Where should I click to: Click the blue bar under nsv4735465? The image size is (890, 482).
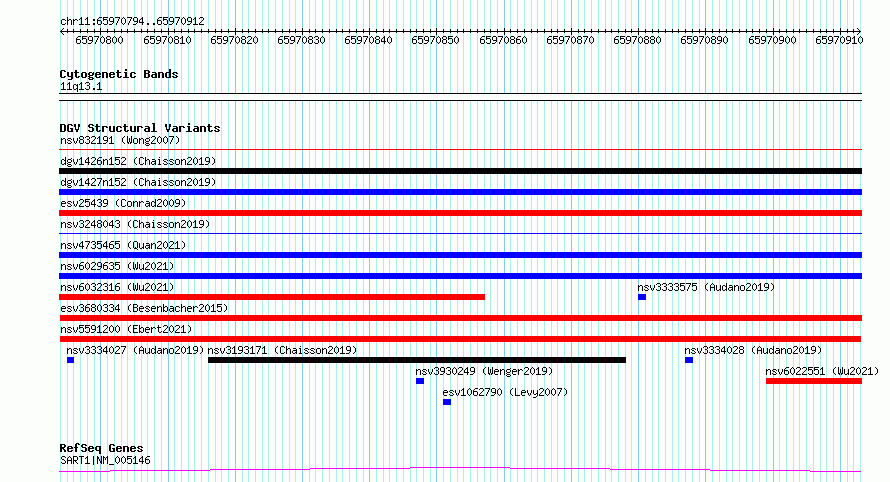(460, 255)
